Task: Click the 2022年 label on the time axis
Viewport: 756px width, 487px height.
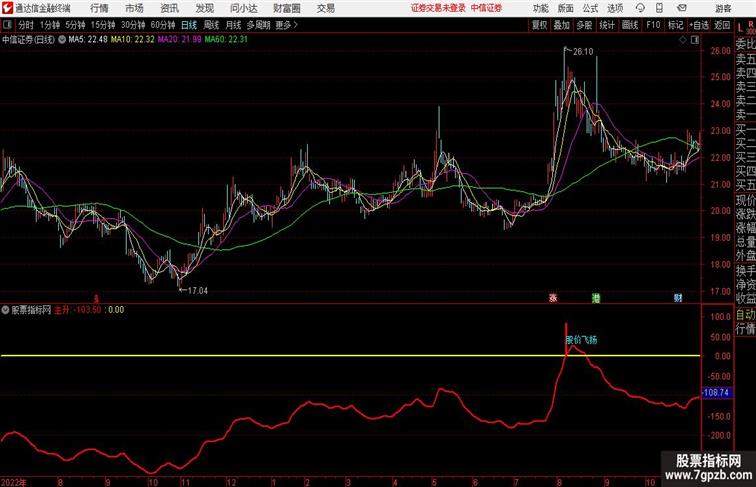Action: [x=14, y=482]
